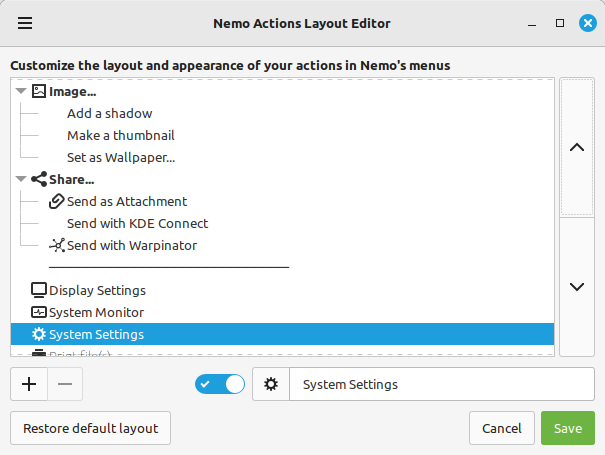The height and width of the screenshot is (455, 605).
Task: Click the monitor icon next to Display Settings
Action: [39, 291]
